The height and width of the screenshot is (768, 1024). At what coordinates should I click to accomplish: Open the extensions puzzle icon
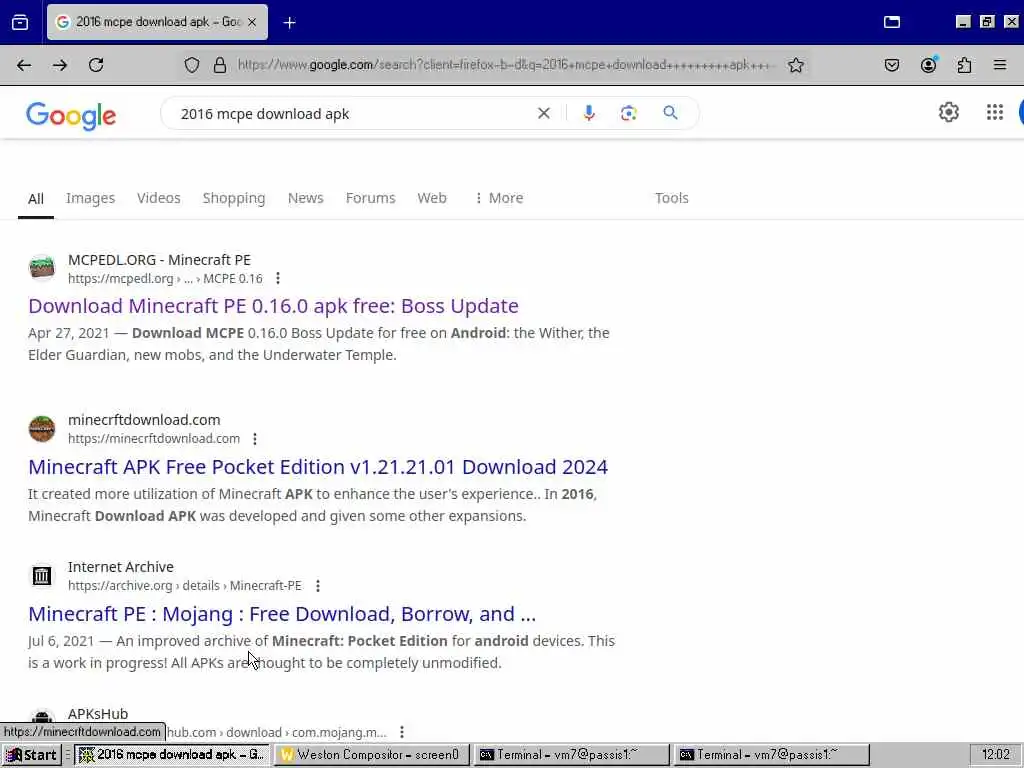(965, 65)
